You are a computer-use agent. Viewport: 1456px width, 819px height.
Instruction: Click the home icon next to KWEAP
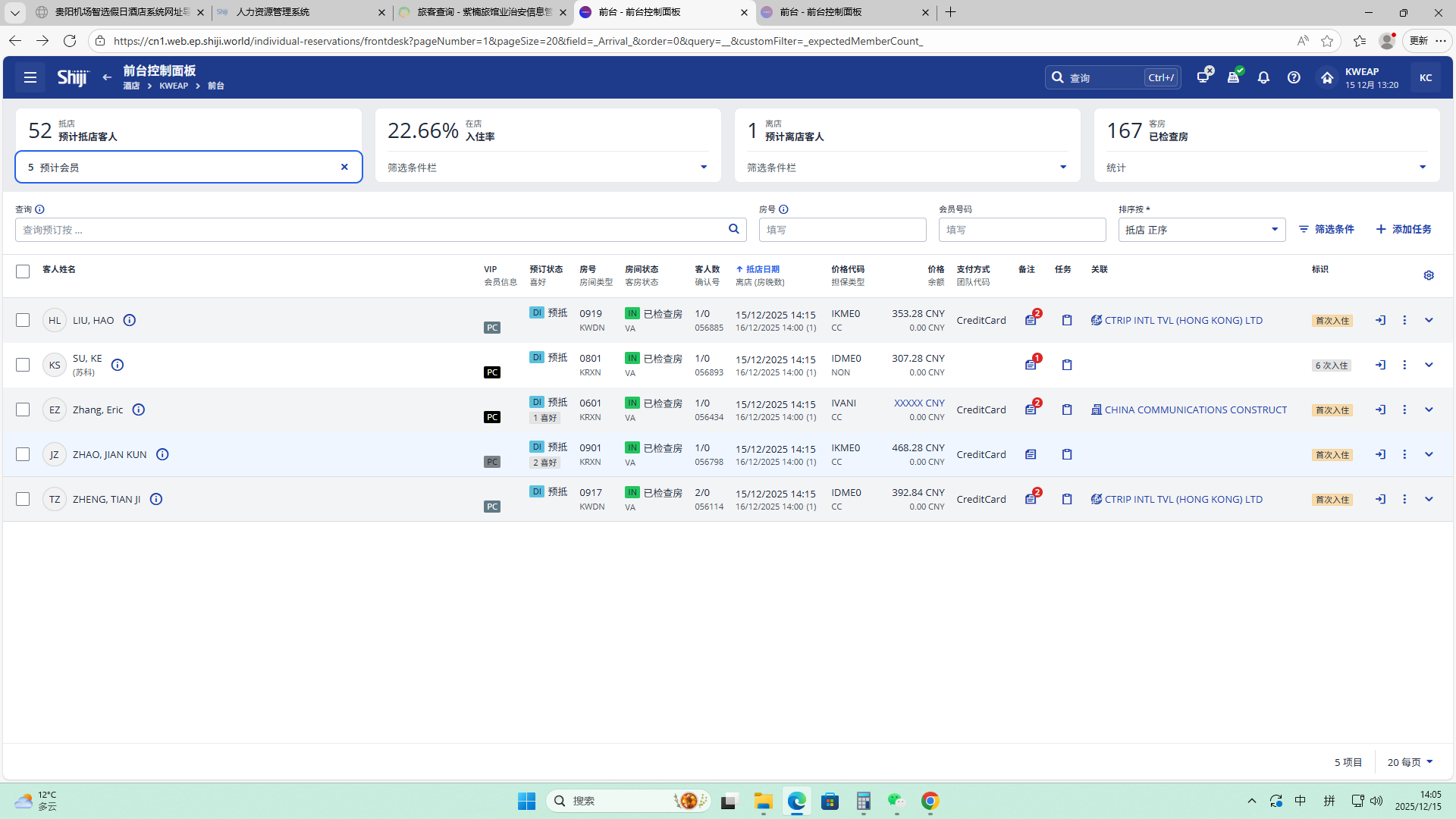(1326, 77)
